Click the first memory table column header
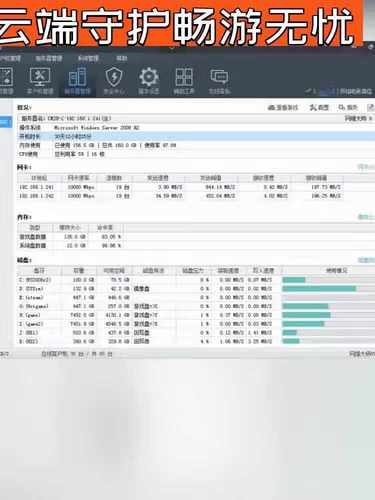The height and width of the screenshot is (500, 375). pyautogui.click(x=35, y=228)
